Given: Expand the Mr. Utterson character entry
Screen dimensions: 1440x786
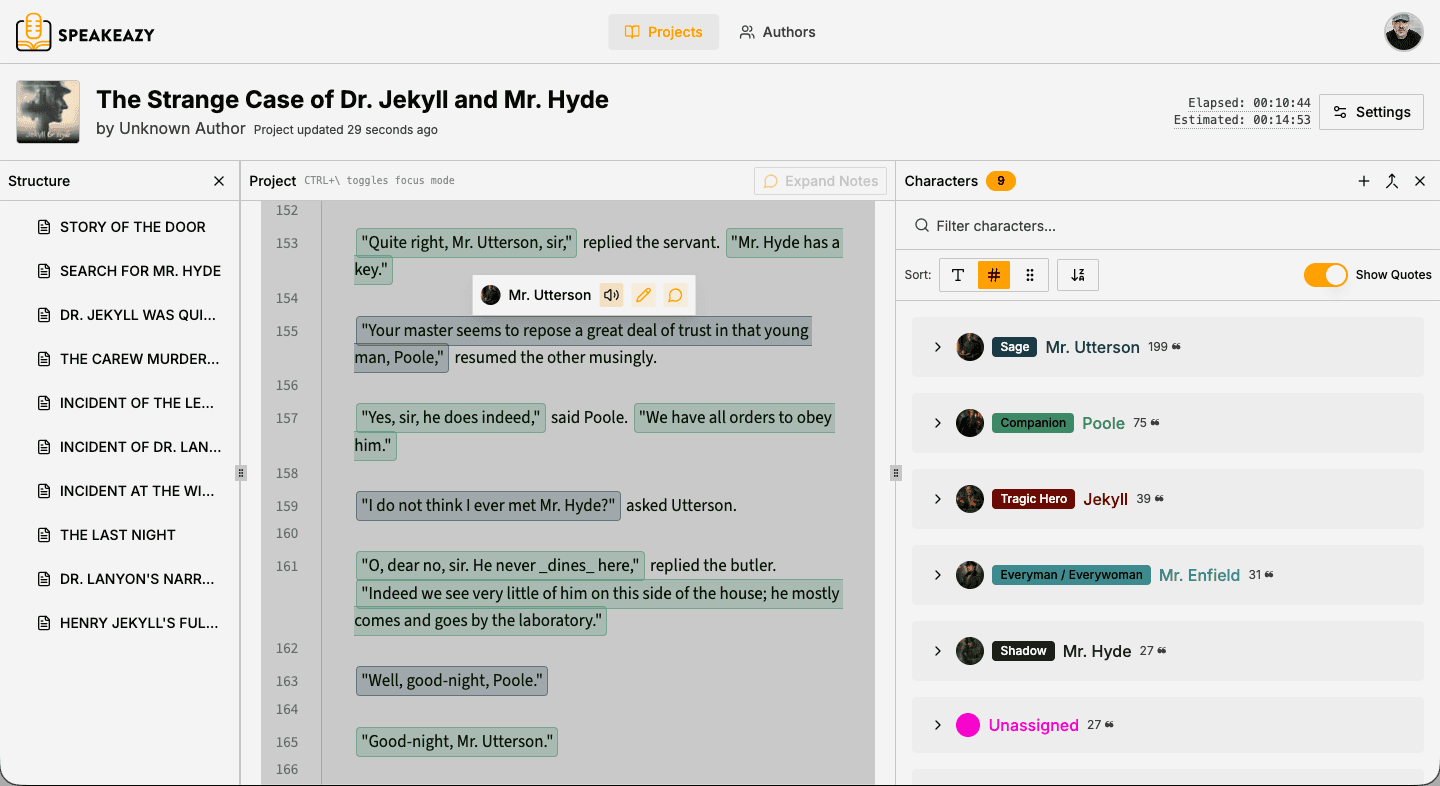Looking at the screenshot, I should (x=938, y=347).
